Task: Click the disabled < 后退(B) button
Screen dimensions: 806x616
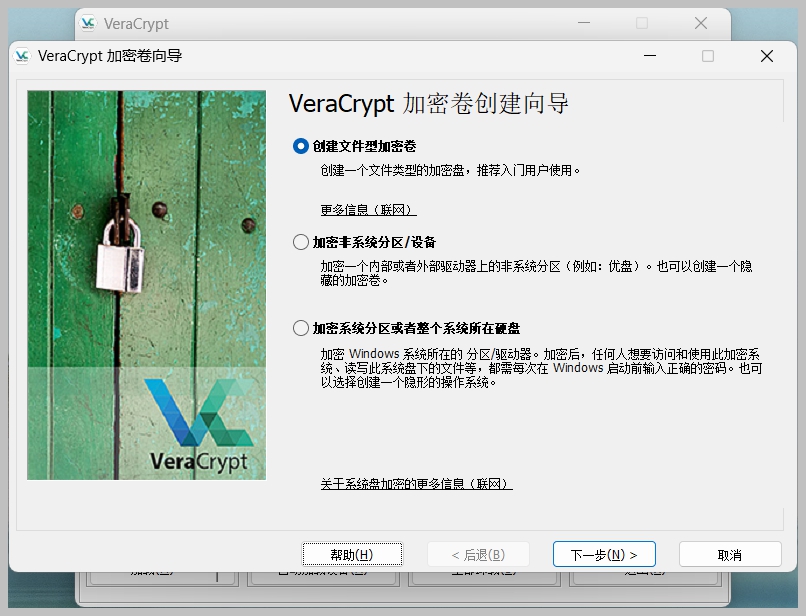Action: (x=478, y=555)
